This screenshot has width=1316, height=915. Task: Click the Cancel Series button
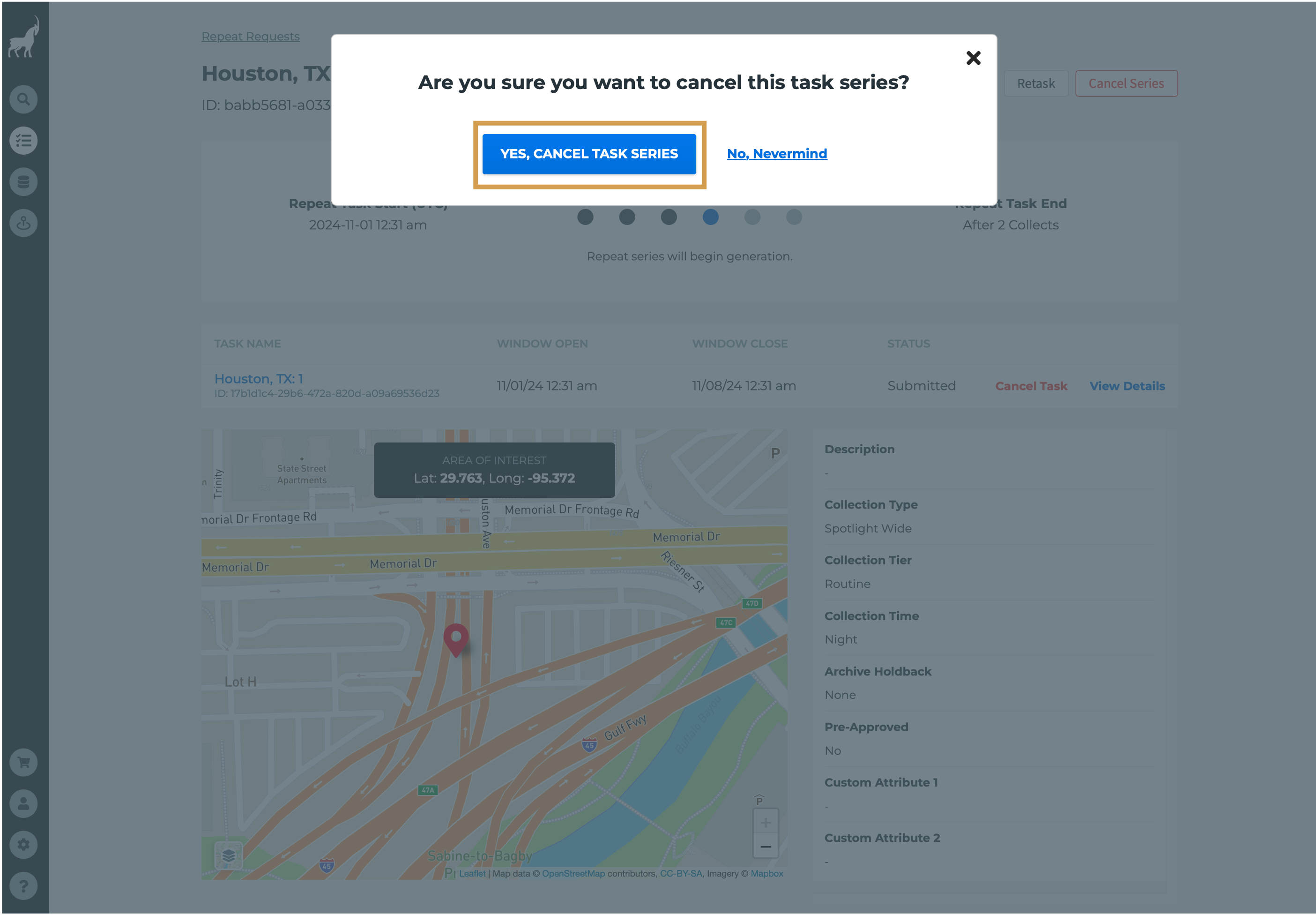[x=1126, y=84]
